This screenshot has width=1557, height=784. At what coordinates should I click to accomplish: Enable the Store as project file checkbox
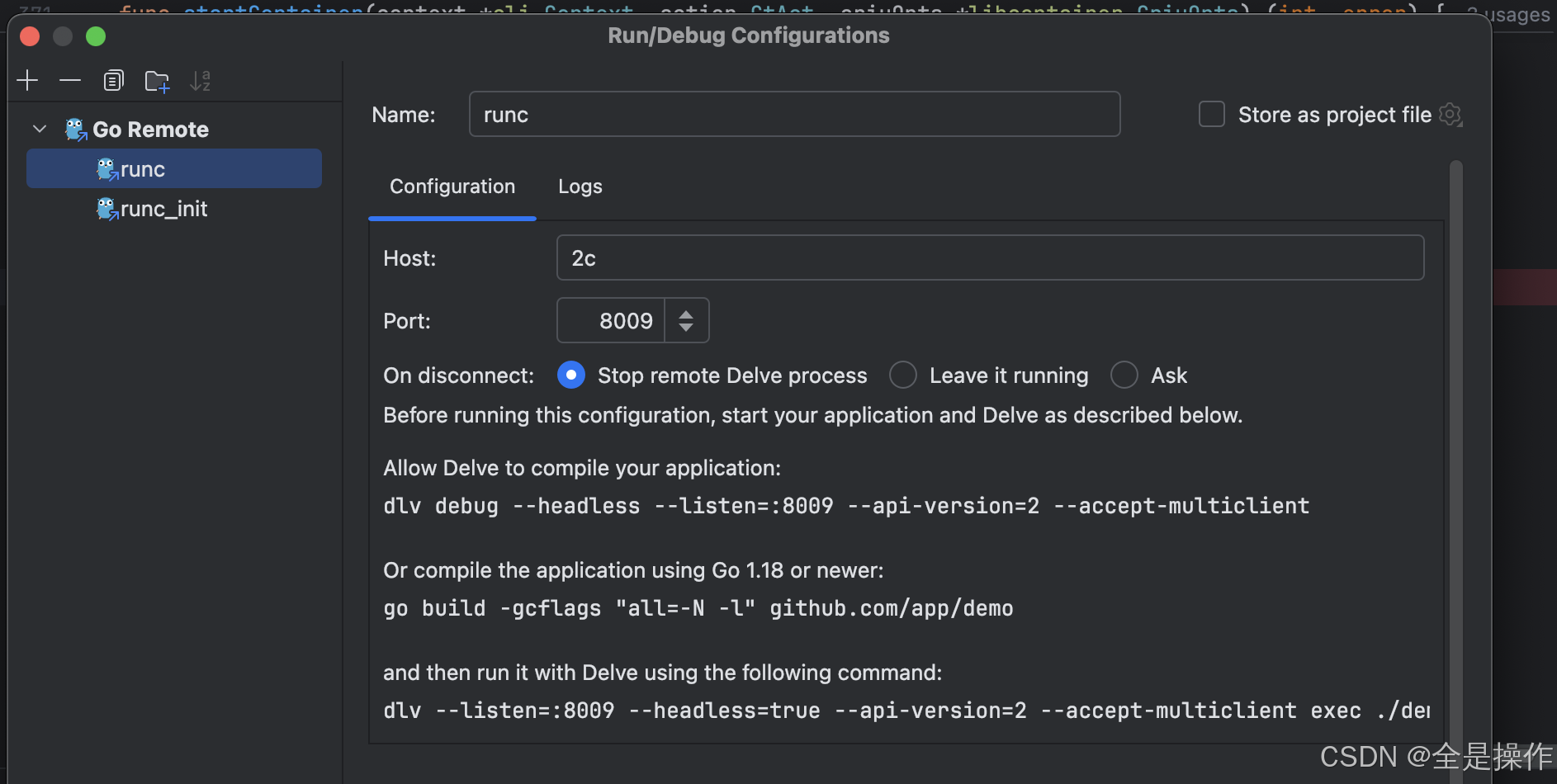tap(1211, 115)
